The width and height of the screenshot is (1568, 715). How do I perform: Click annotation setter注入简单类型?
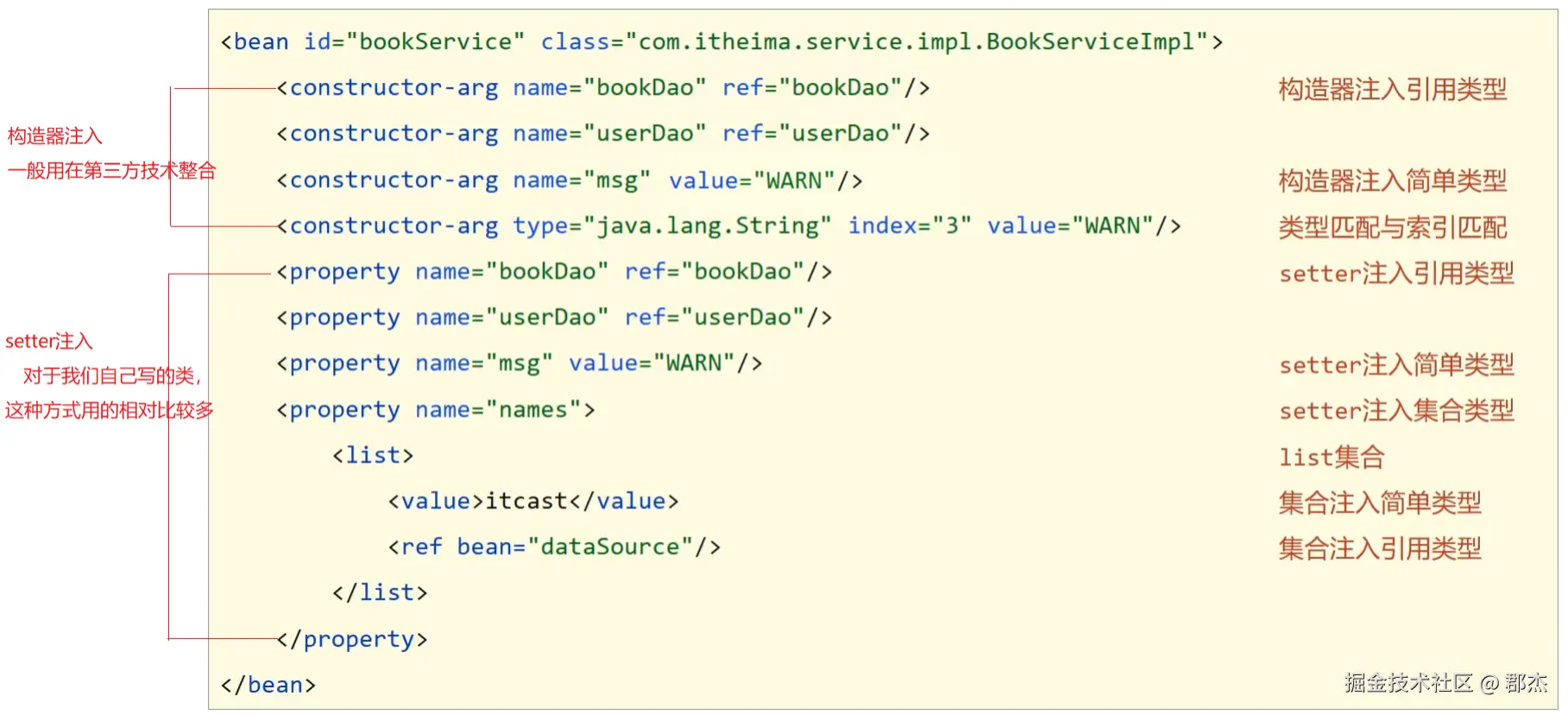1396,364
